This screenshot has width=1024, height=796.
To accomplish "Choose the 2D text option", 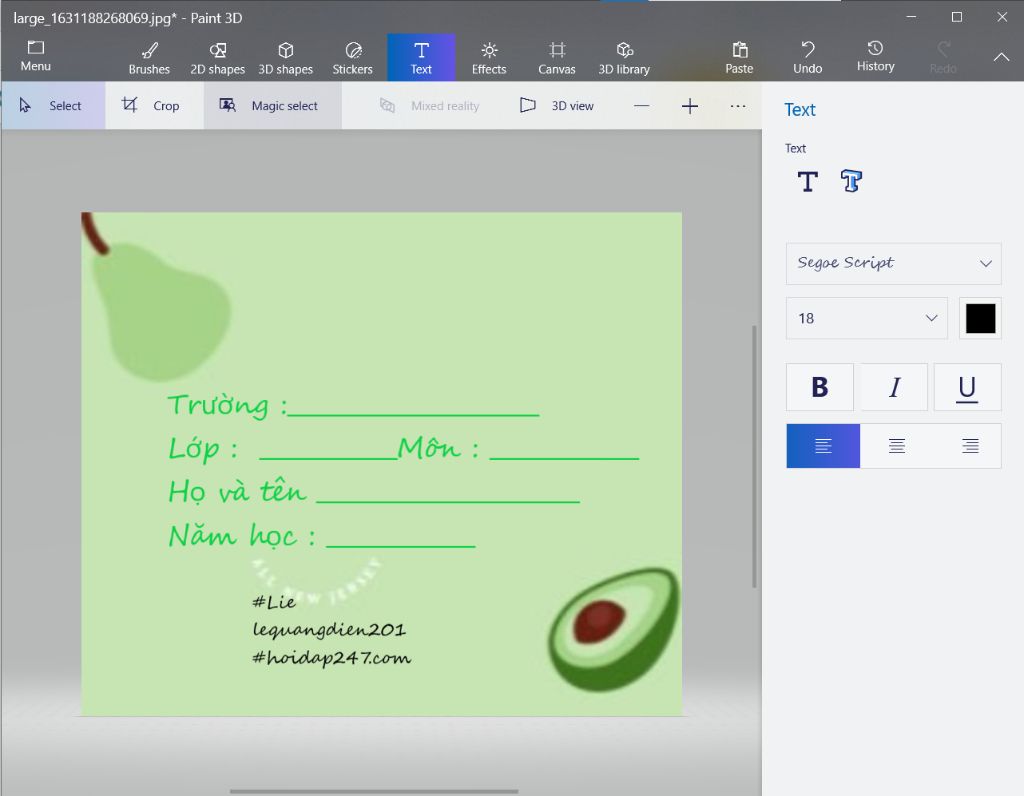I will coord(808,182).
